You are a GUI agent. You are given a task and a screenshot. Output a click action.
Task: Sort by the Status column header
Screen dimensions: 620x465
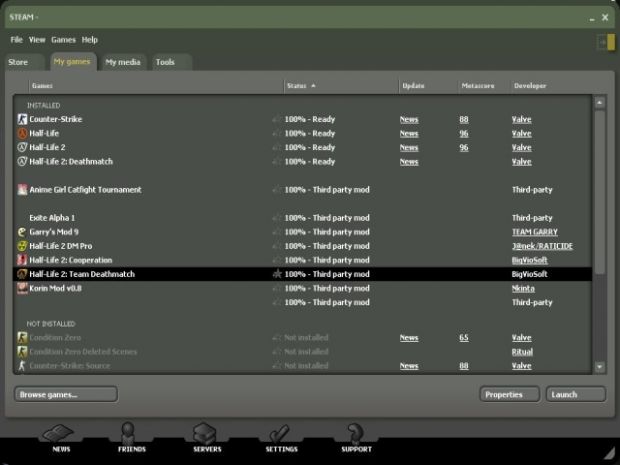pyautogui.click(x=341, y=85)
